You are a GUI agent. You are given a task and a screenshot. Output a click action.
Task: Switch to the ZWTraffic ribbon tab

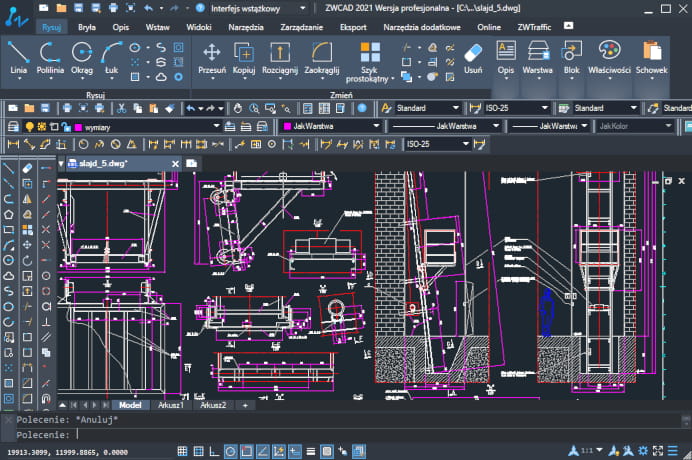click(534, 27)
